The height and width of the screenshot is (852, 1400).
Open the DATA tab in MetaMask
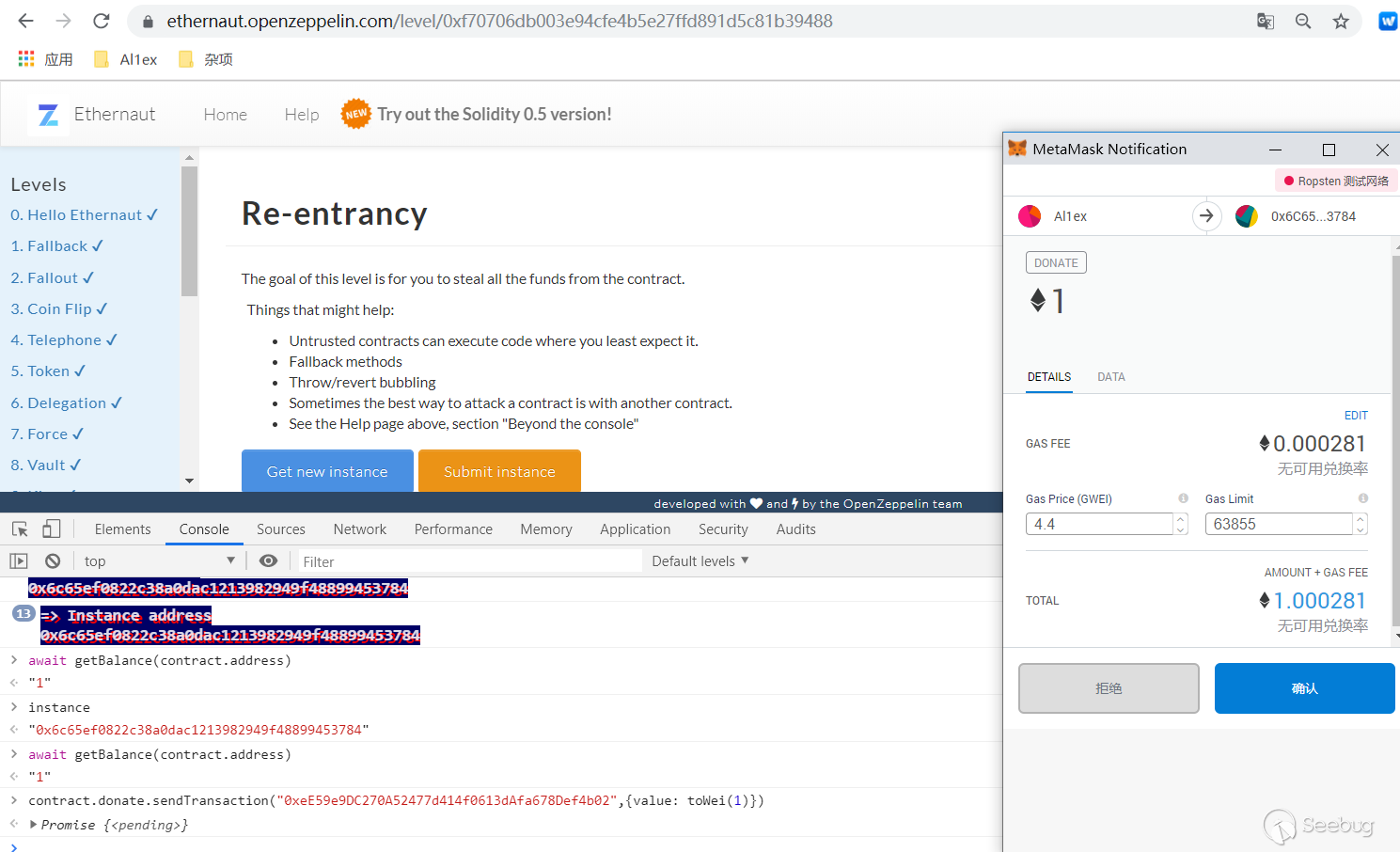pyautogui.click(x=1110, y=377)
